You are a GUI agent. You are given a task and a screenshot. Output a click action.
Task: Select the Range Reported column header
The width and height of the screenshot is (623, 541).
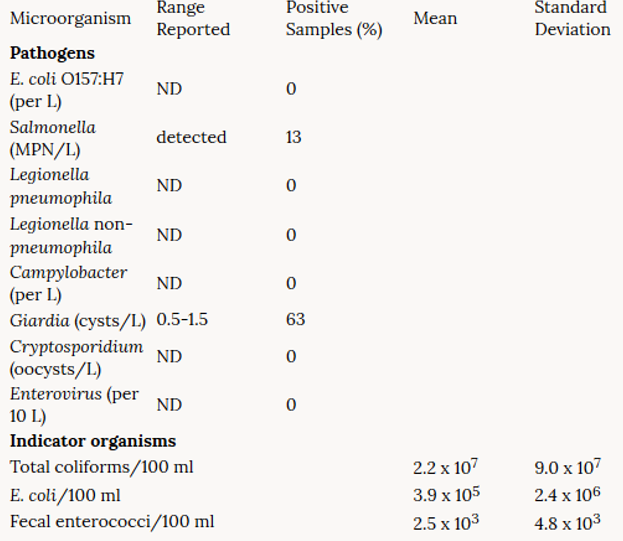point(193,18)
